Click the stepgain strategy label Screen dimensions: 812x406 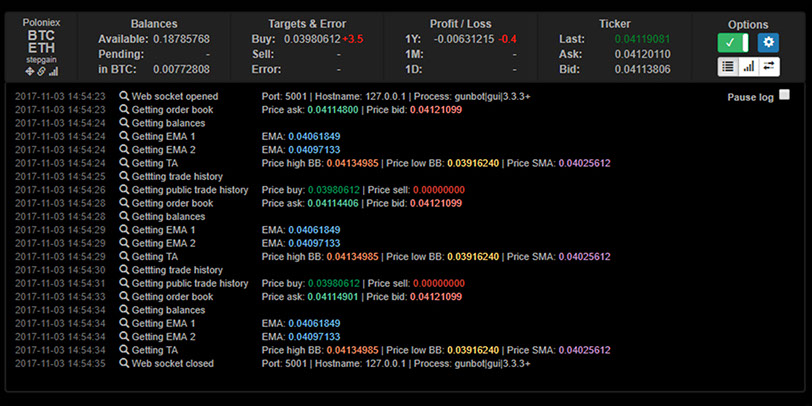tap(41, 60)
